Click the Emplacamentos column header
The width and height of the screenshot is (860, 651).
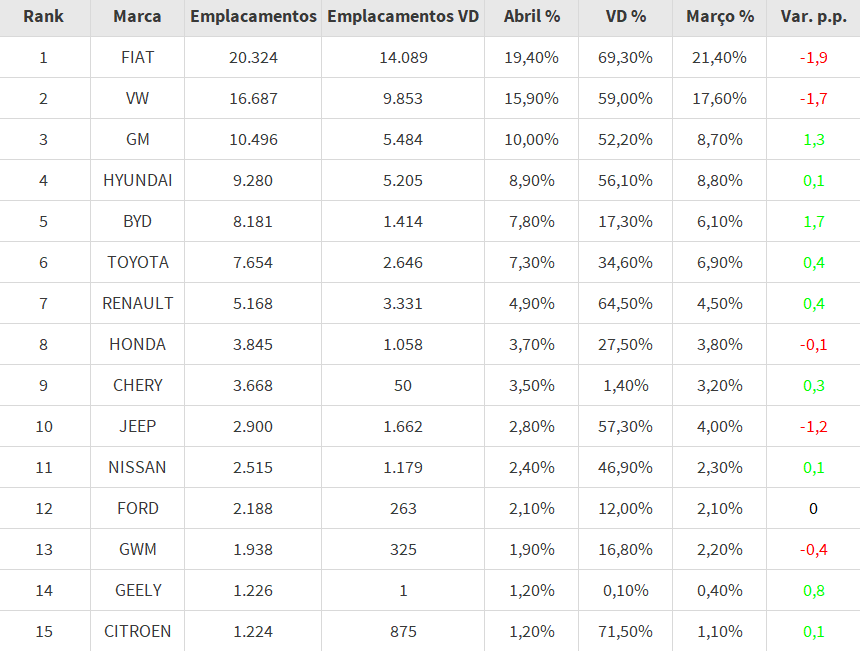coord(253,17)
